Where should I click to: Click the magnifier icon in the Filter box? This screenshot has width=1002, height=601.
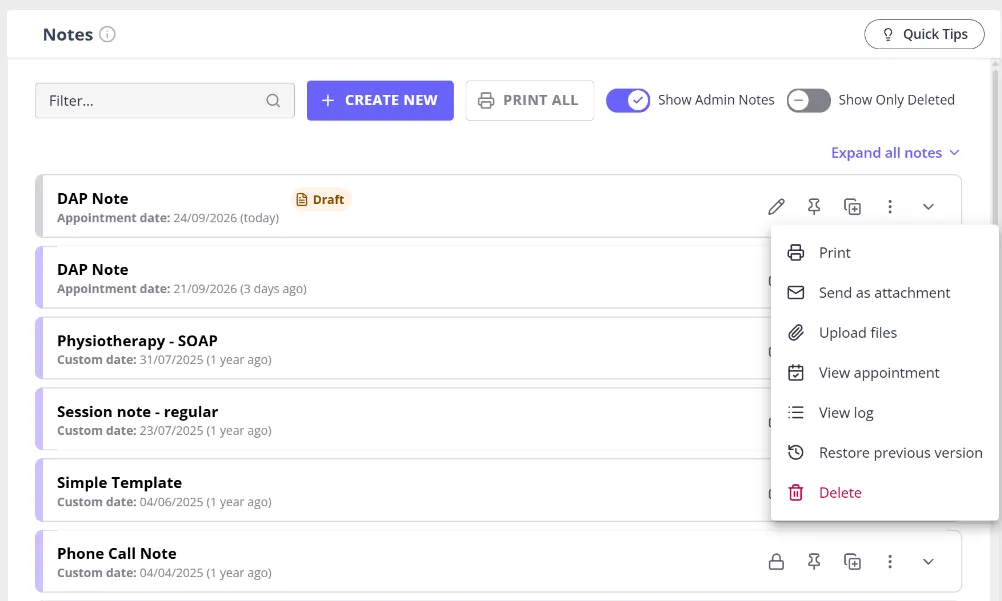coord(273,100)
